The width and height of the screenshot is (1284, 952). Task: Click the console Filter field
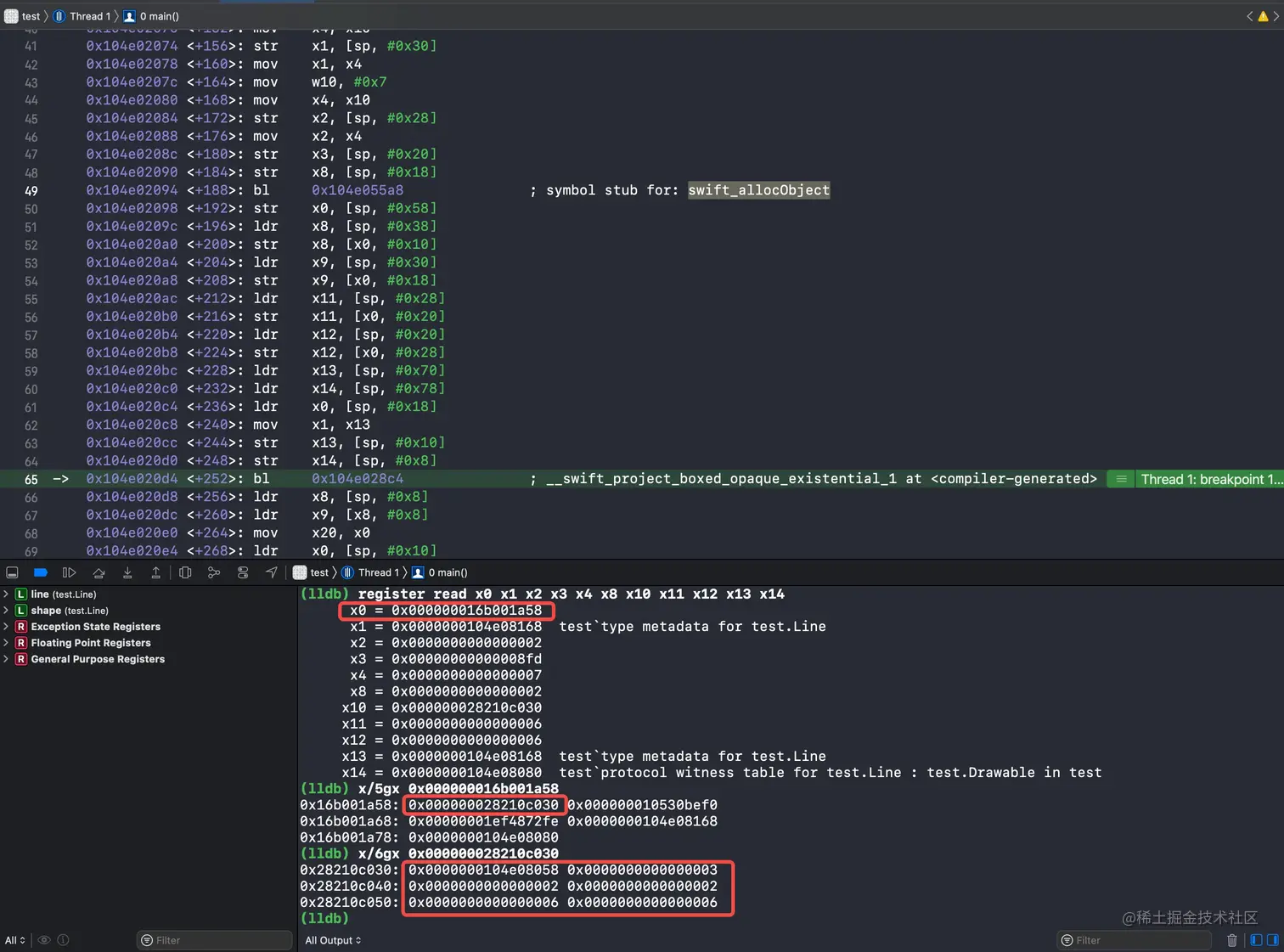[x=1134, y=940]
